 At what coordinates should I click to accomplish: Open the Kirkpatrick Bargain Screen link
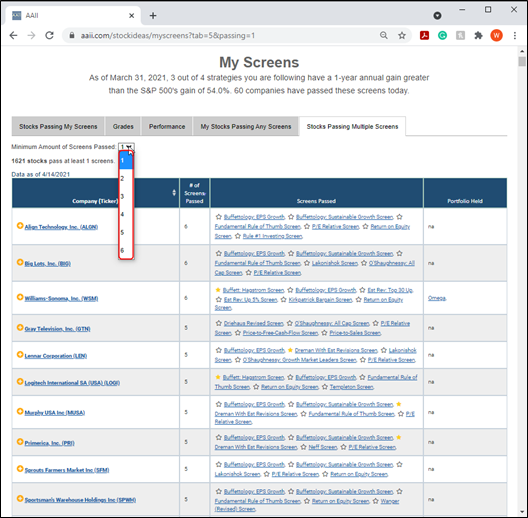point(320,299)
